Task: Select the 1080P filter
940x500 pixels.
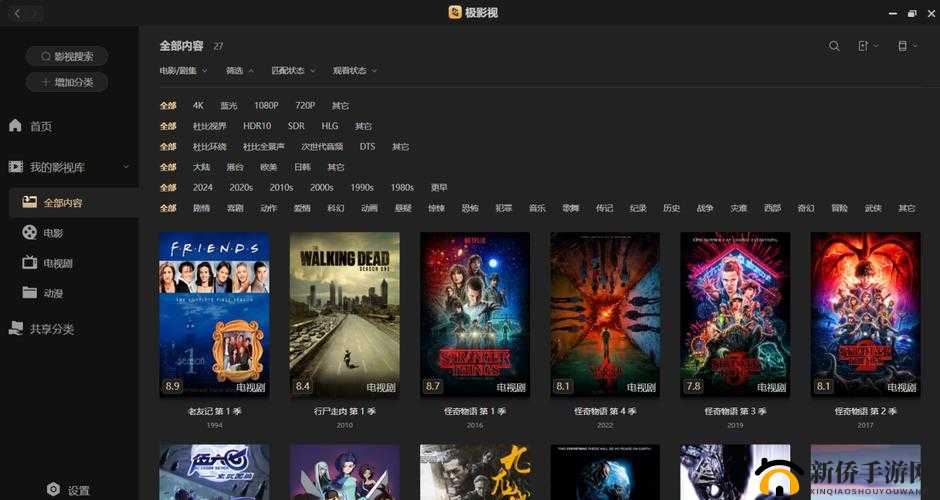Action: point(266,106)
